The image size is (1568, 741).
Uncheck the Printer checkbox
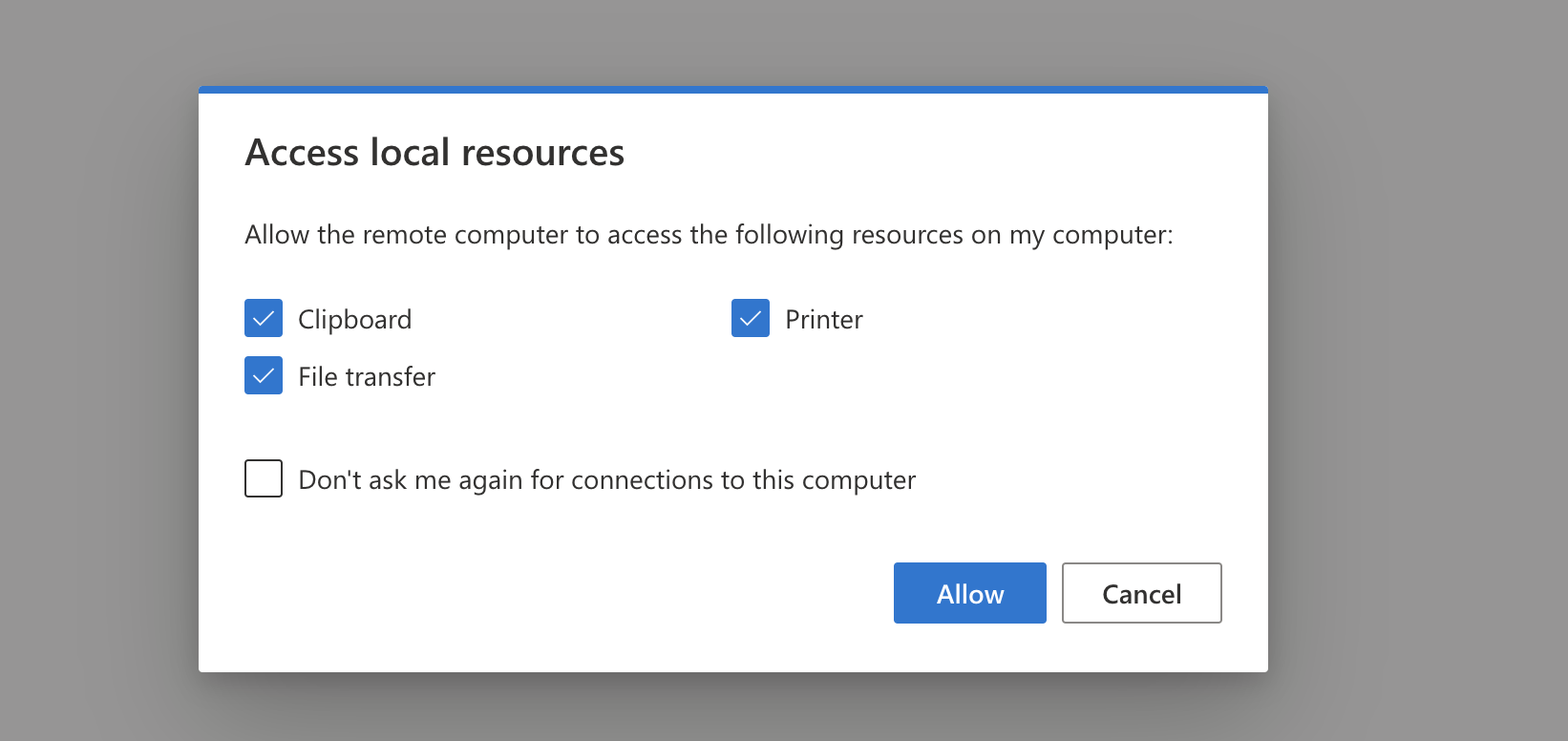tap(751, 318)
